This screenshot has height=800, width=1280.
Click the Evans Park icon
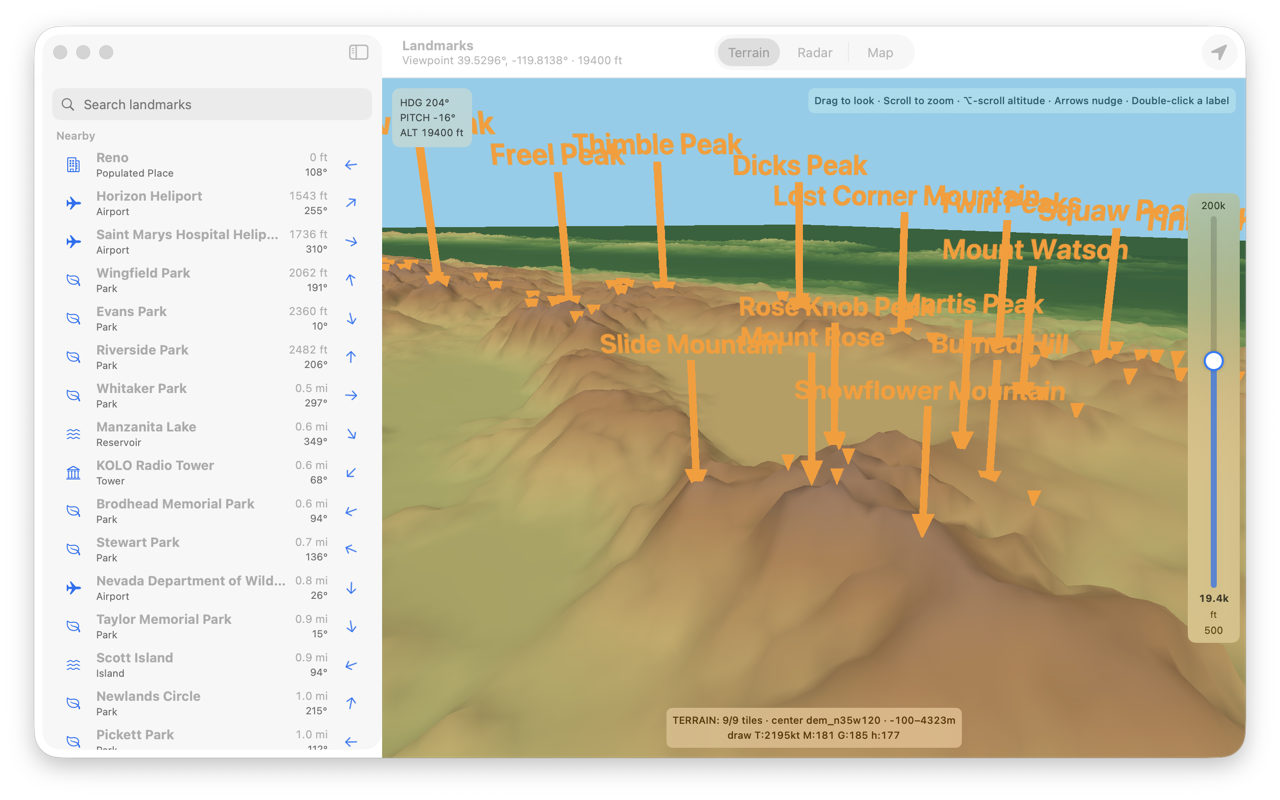(73, 319)
